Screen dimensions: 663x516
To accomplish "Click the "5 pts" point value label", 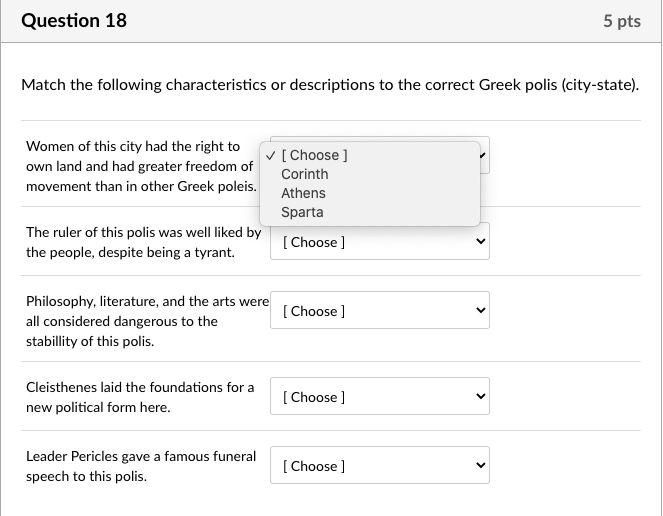I will (622, 21).
